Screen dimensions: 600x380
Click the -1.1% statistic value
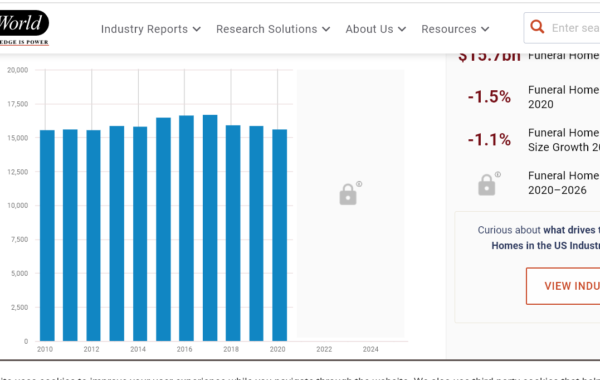click(489, 139)
